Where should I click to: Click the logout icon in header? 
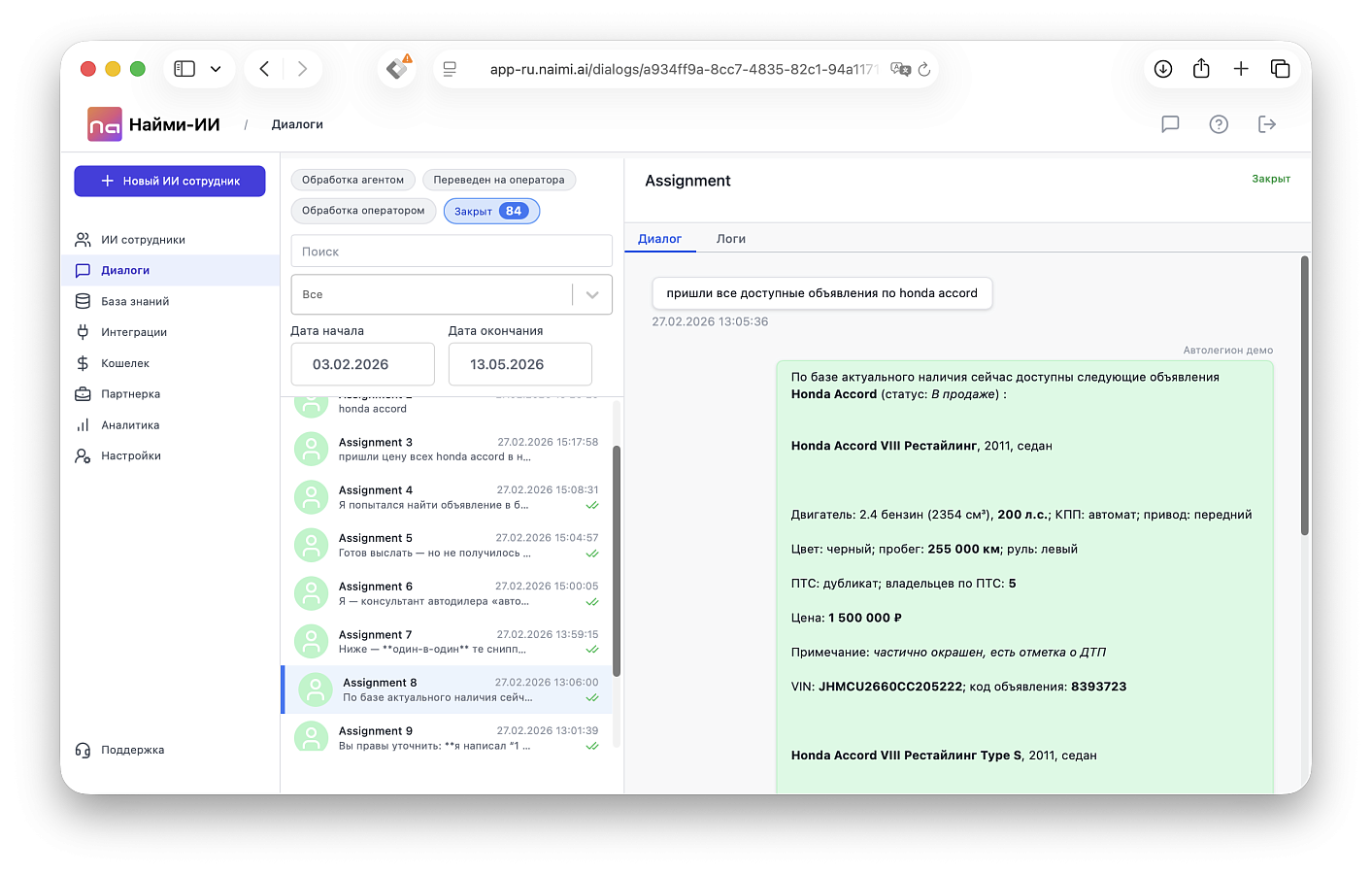(x=1267, y=124)
